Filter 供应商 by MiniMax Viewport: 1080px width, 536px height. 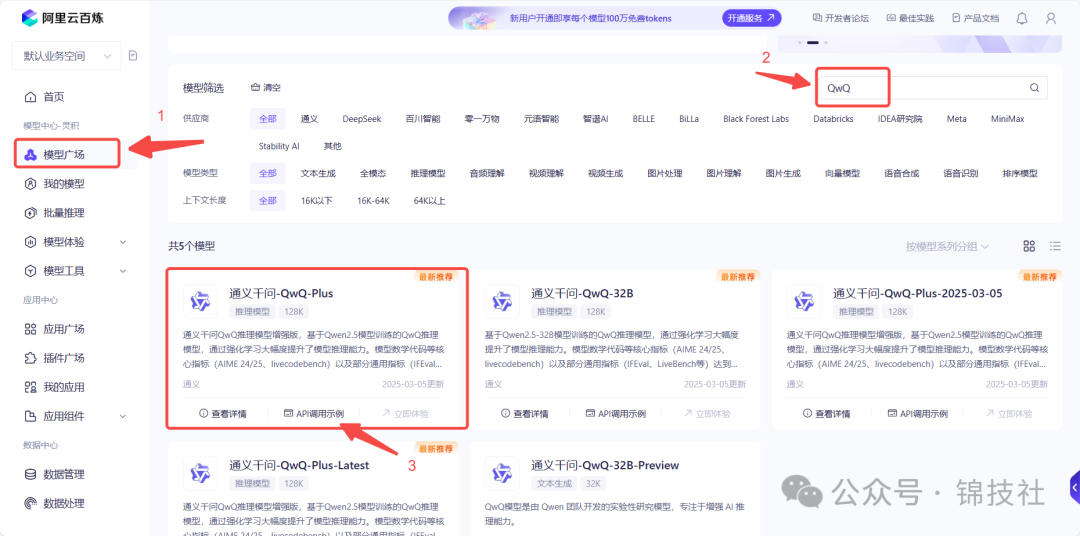(x=1008, y=118)
